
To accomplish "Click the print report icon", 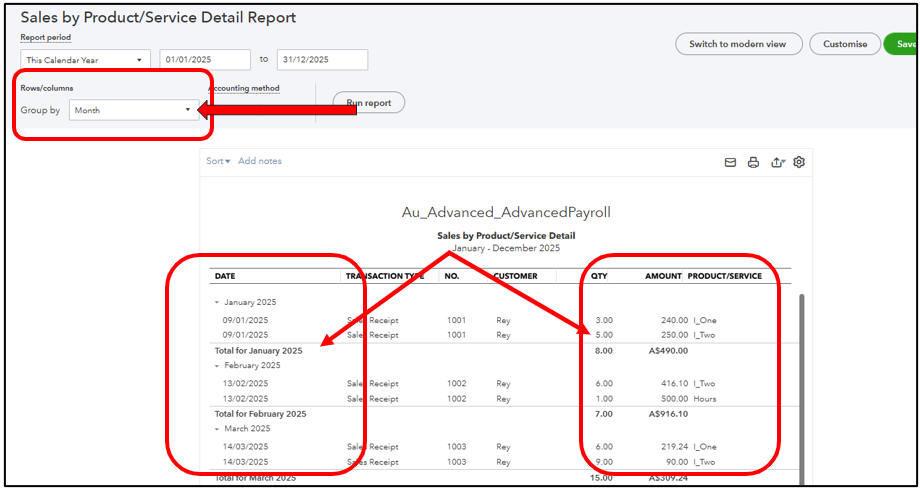I will tap(753, 163).
